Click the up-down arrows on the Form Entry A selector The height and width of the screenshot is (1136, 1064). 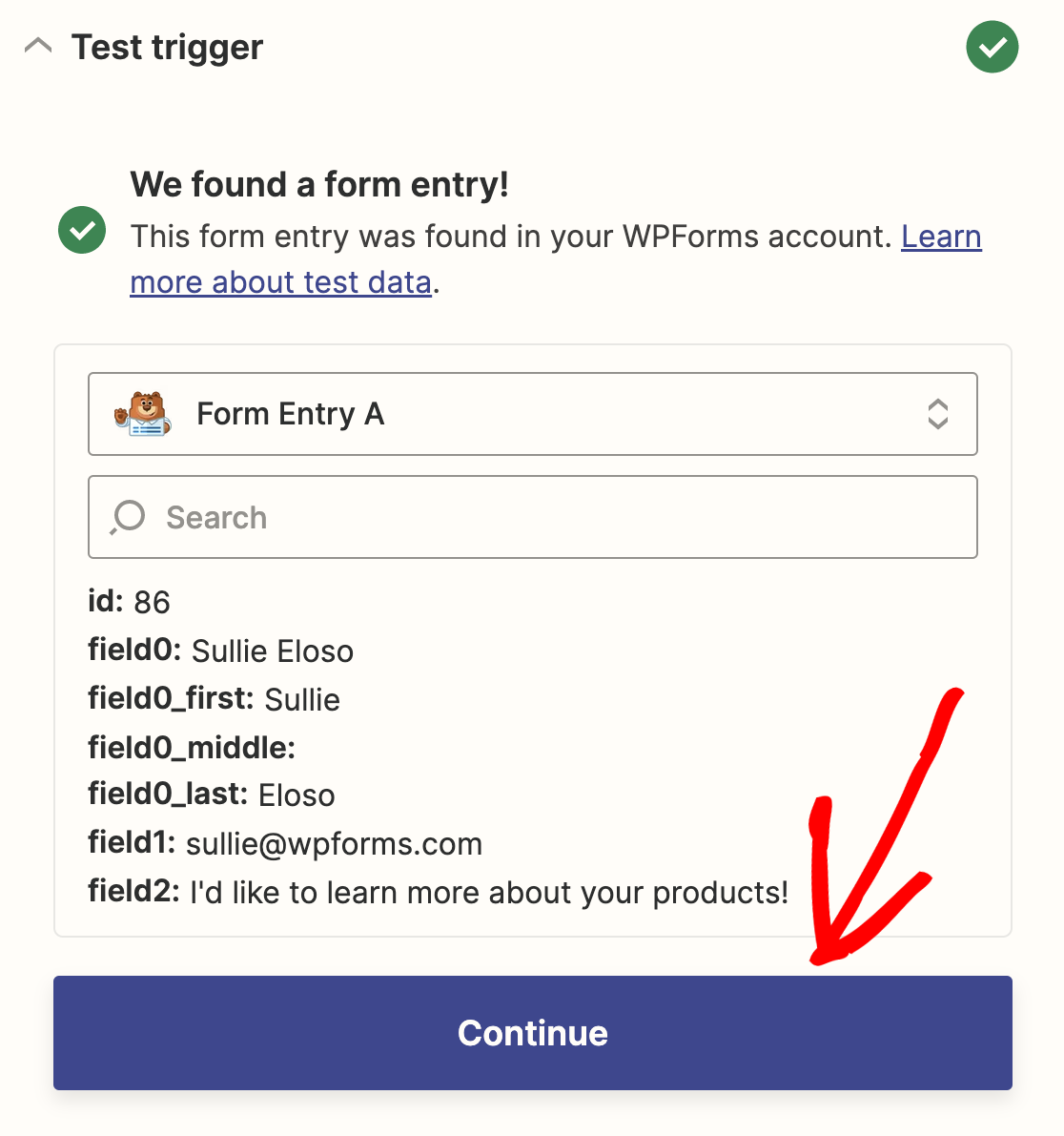[938, 414]
